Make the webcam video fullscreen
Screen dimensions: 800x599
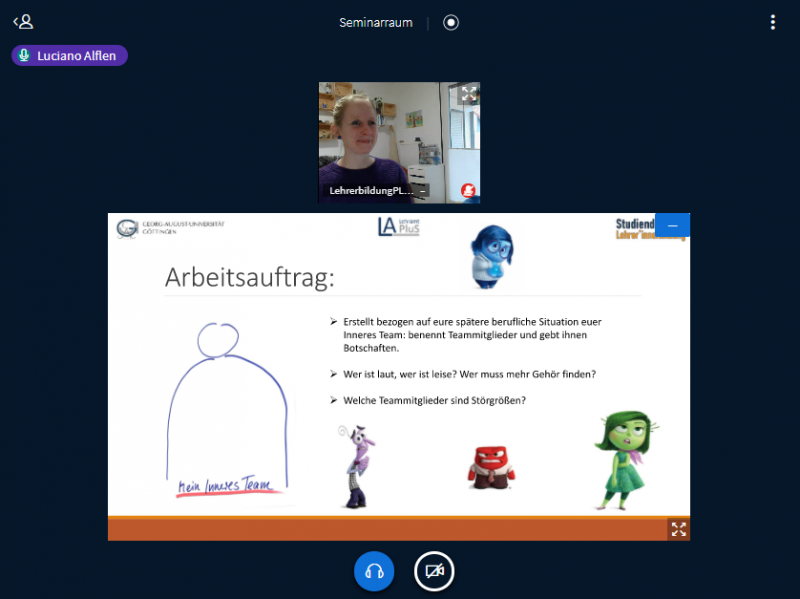[x=468, y=93]
